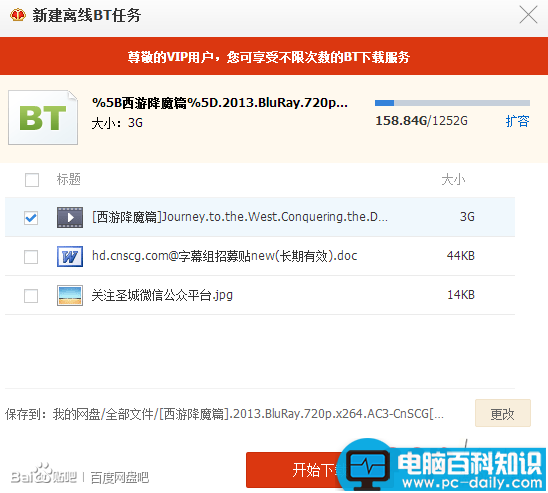Click the 14KB size value
This screenshot has width=548, height=493.
pos(461,295)
